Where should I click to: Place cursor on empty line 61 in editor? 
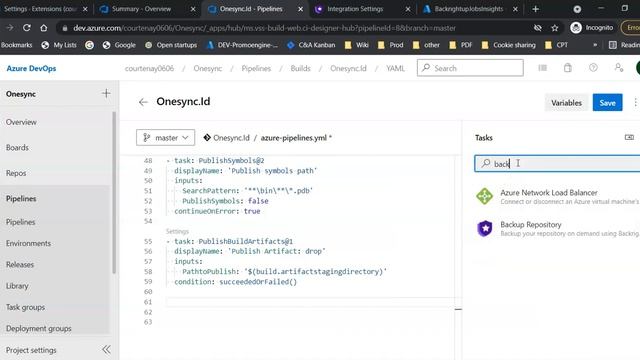tap(309, 302)
